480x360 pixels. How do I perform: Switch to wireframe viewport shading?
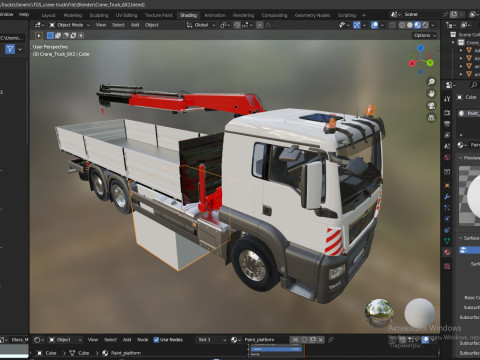[402, 25]
